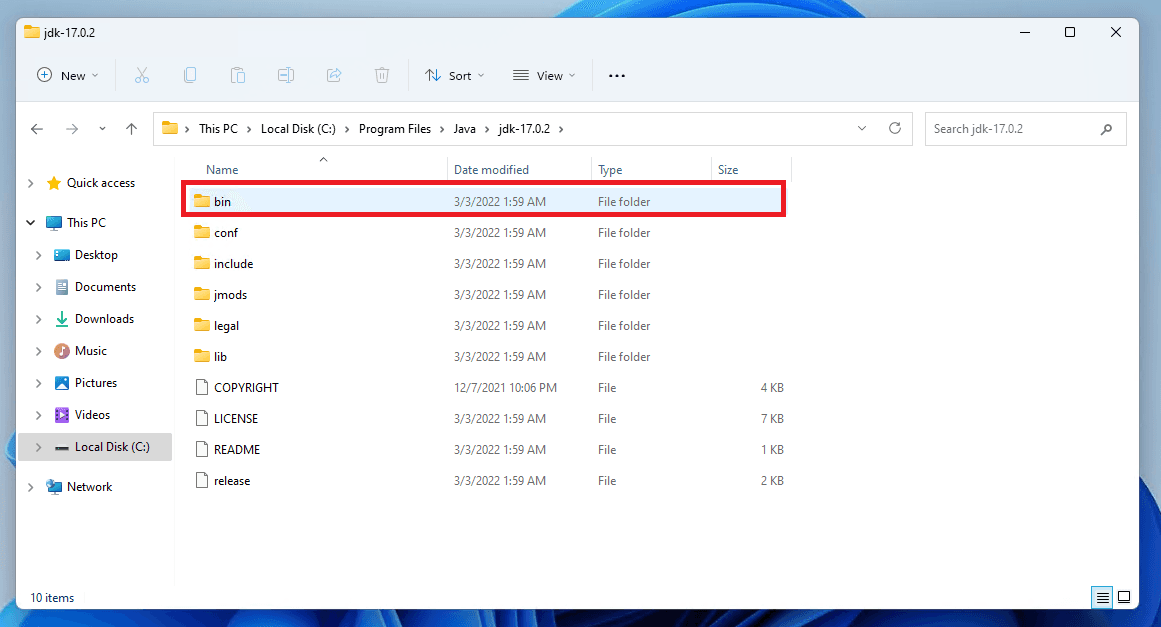Image resolution: width=1161 pixels, height=627 pixels.
Task: Sort by Date modified column header
Action: tap(491, 170)
